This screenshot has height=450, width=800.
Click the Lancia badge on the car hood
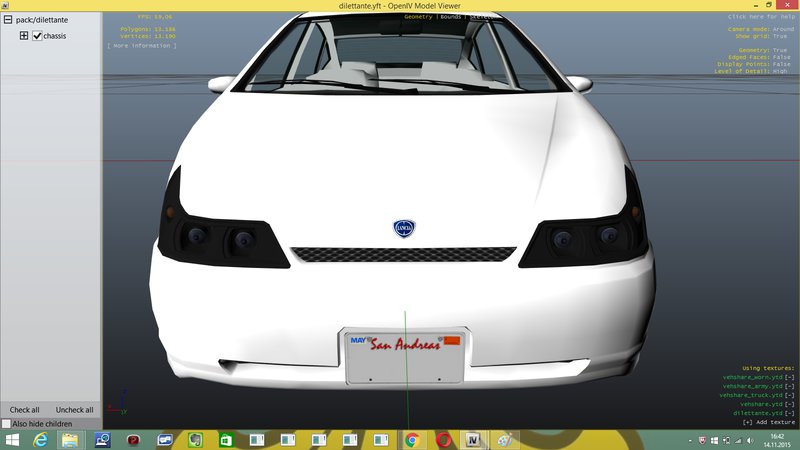coord(404,229)
